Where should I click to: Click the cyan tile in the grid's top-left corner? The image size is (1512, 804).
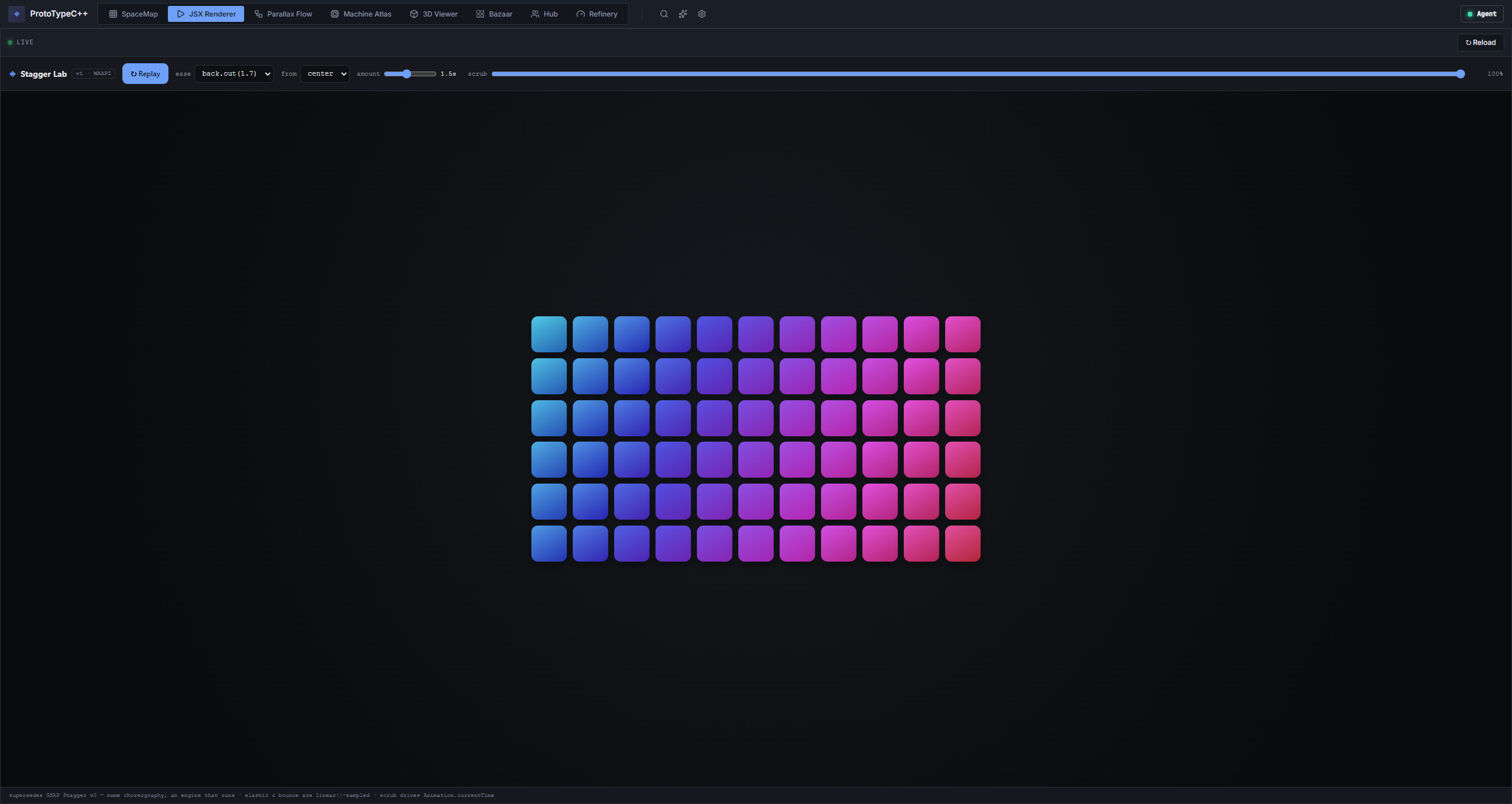(549, 334)
